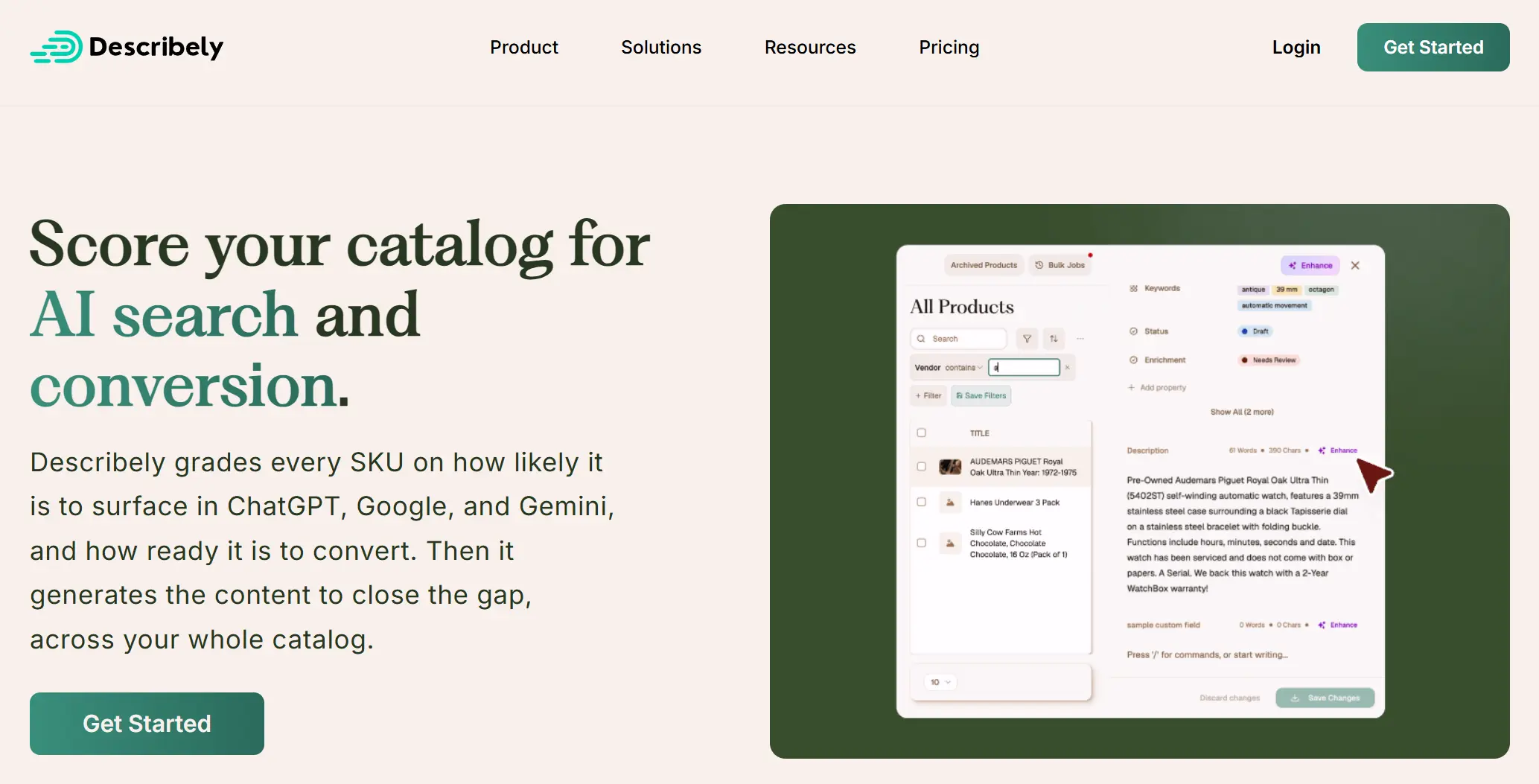Click Enhance beside the Description field
This screenshot has height=784, width=1539.
(1338, 450)
